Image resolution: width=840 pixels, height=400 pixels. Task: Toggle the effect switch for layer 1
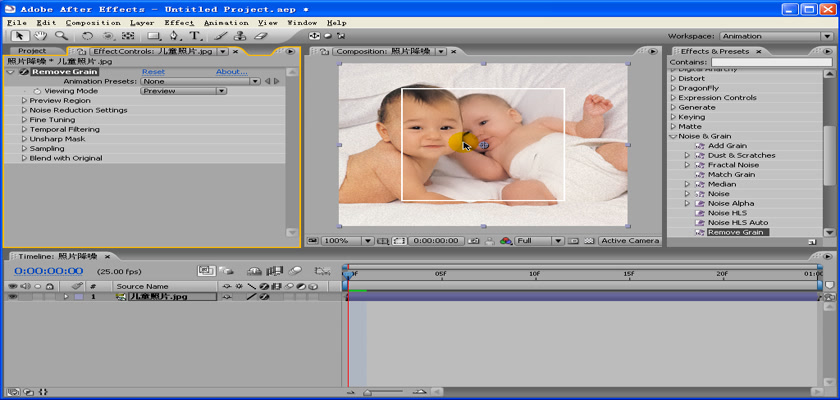click(264, 297)
